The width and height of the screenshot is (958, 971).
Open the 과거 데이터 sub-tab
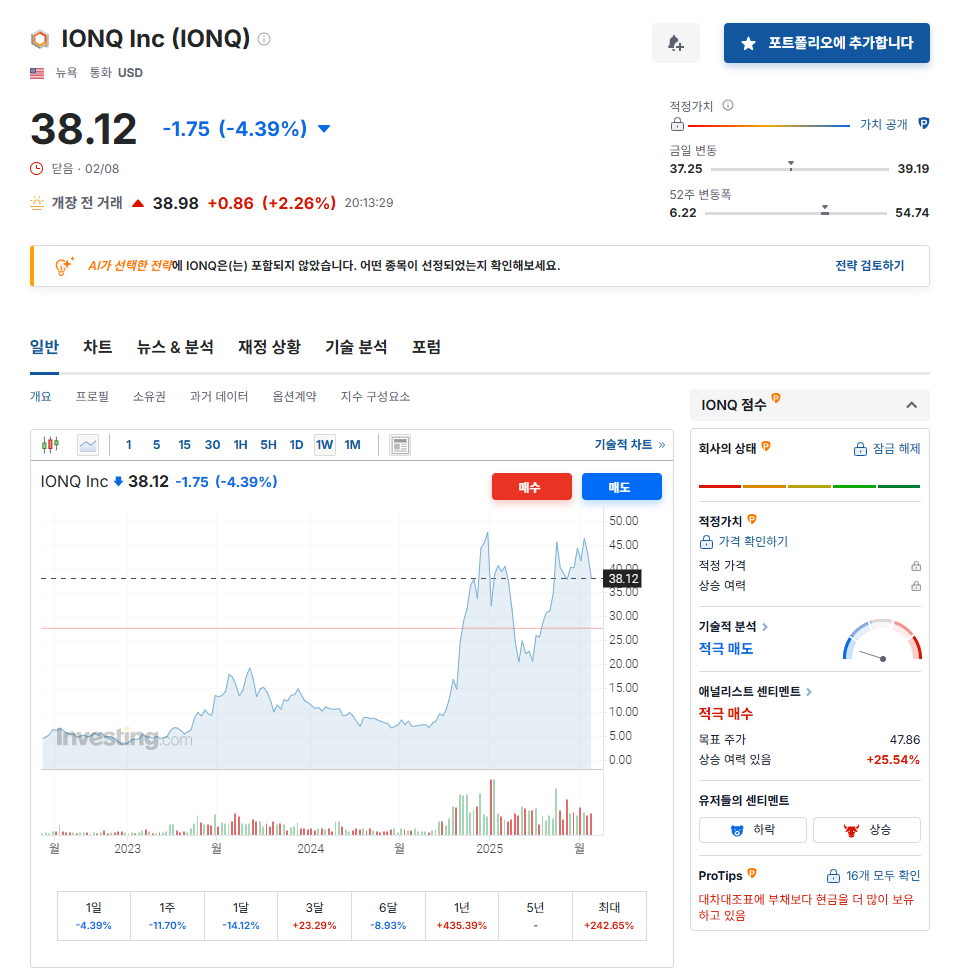tap(219, 396)
